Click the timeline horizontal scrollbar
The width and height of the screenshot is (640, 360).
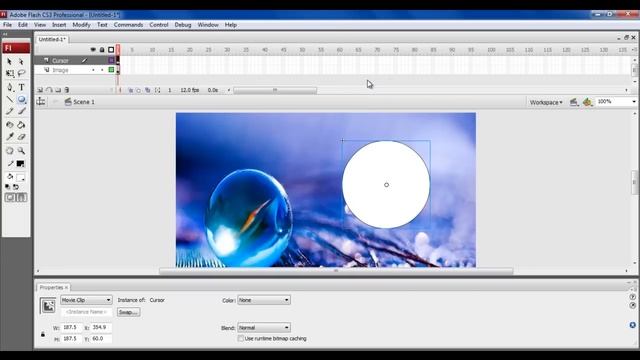[275, 90]
